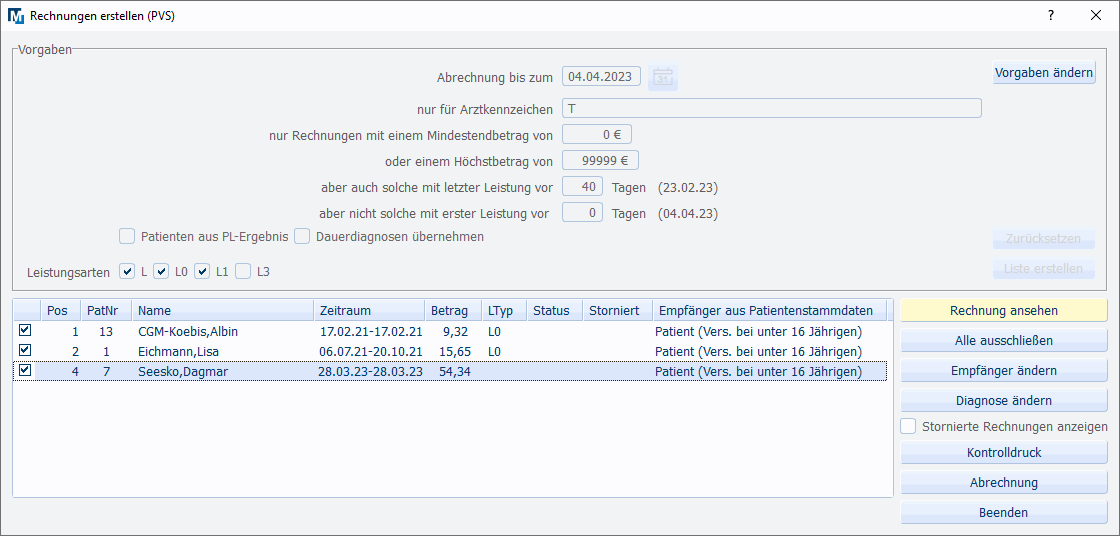This screenshot has height=536, width=1120.
Task: Click the recipient text in Eichmann,Lisa row
Action: pyautogui.click(x=759, y=352)
